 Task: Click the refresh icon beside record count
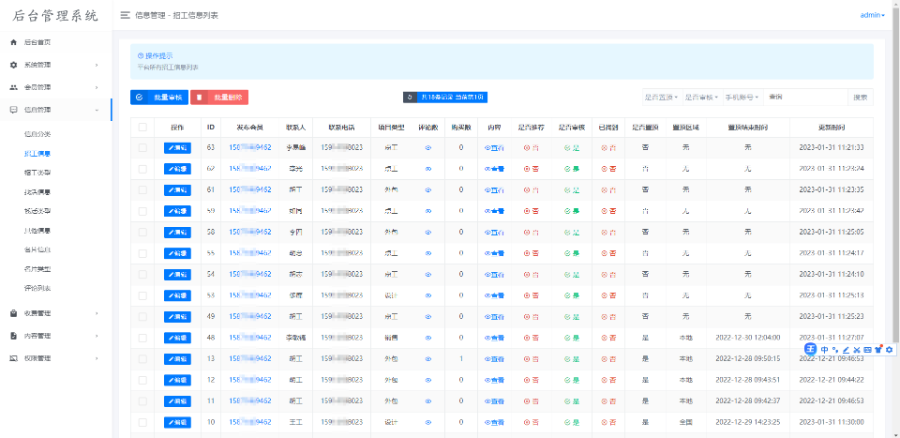pos(409,97)
